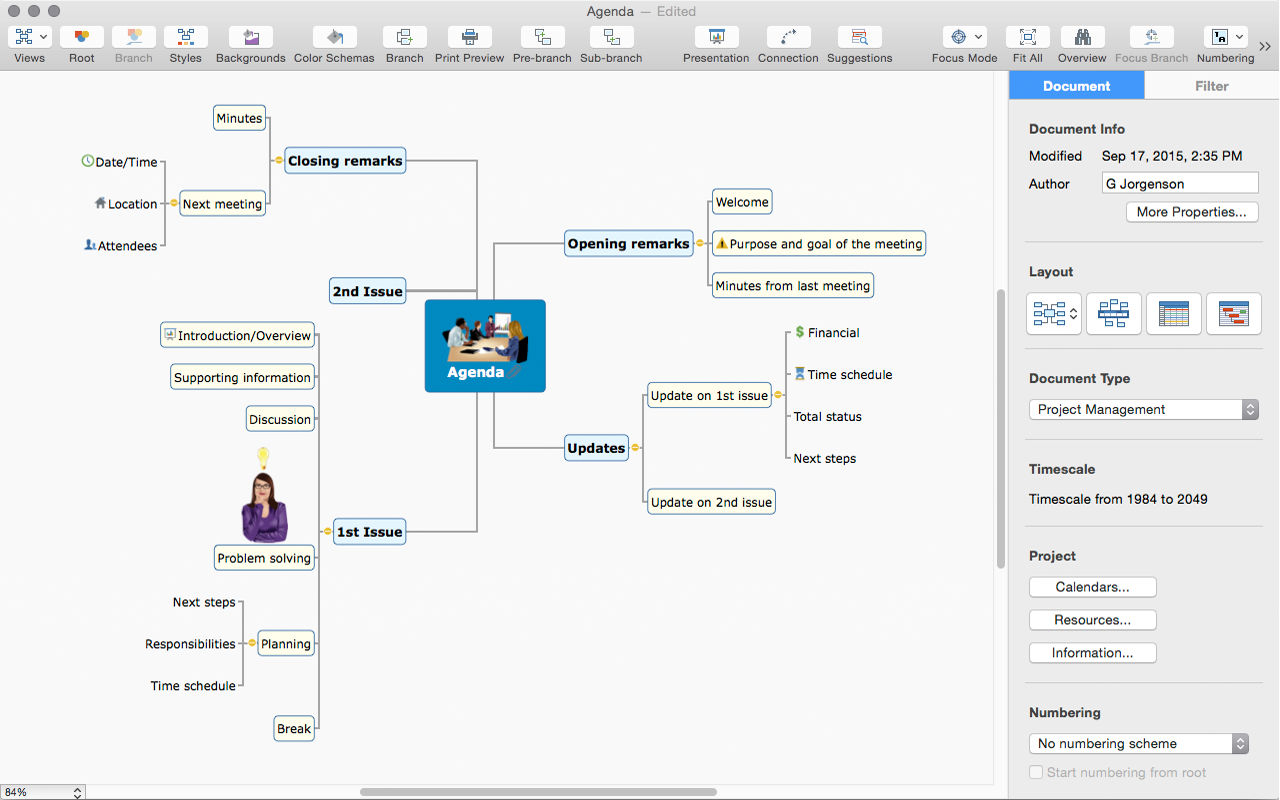1280x800 pixels.
Task: Select the Document tab
Action: [1076, 86]
